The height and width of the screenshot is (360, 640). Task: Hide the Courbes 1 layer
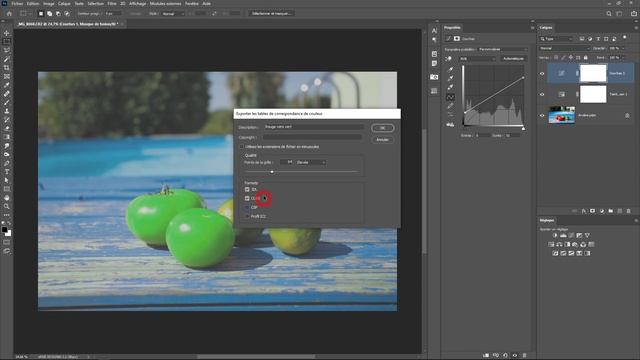(542, 73)
